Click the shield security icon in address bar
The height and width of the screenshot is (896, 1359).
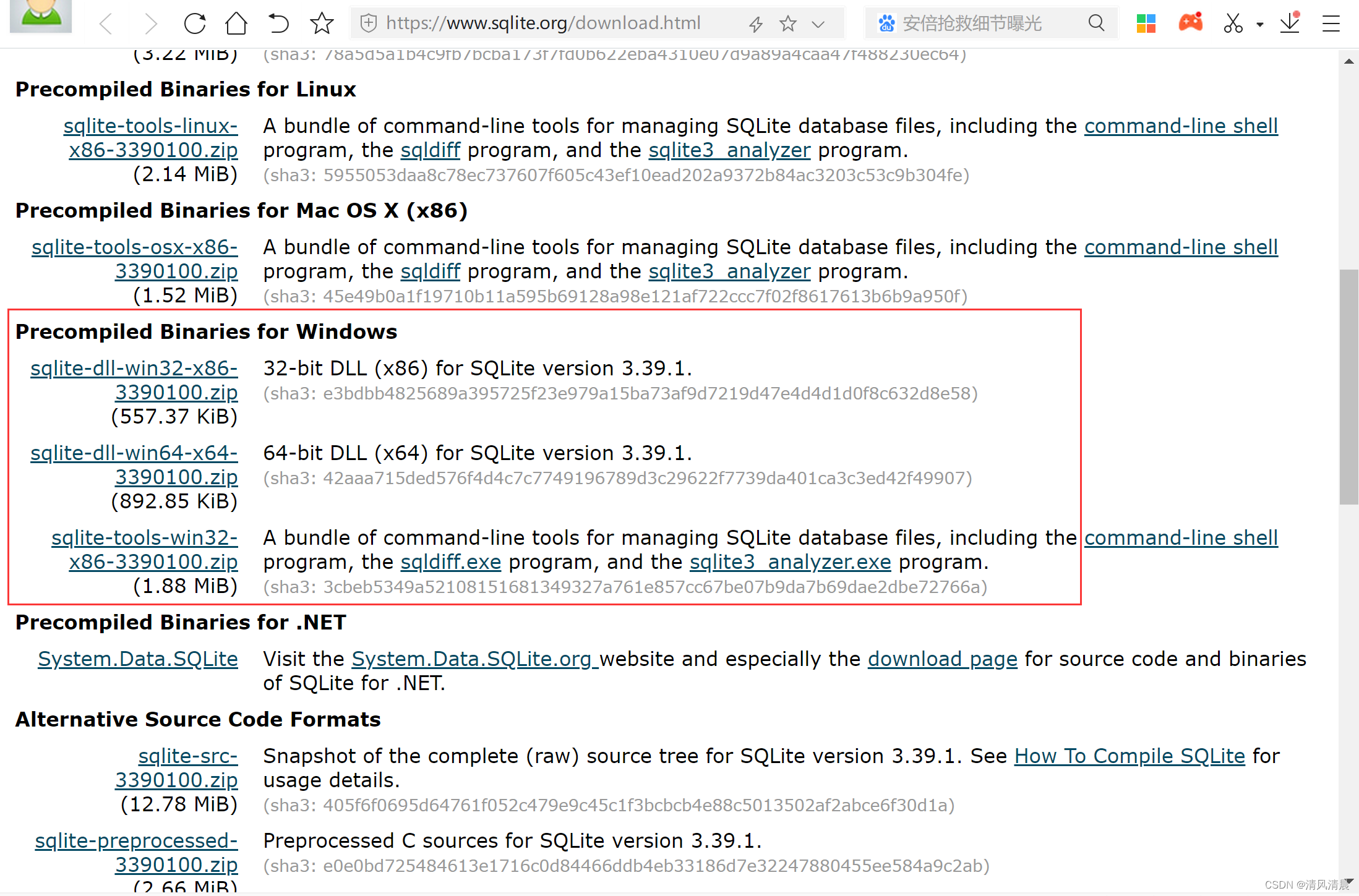point(369,23)
